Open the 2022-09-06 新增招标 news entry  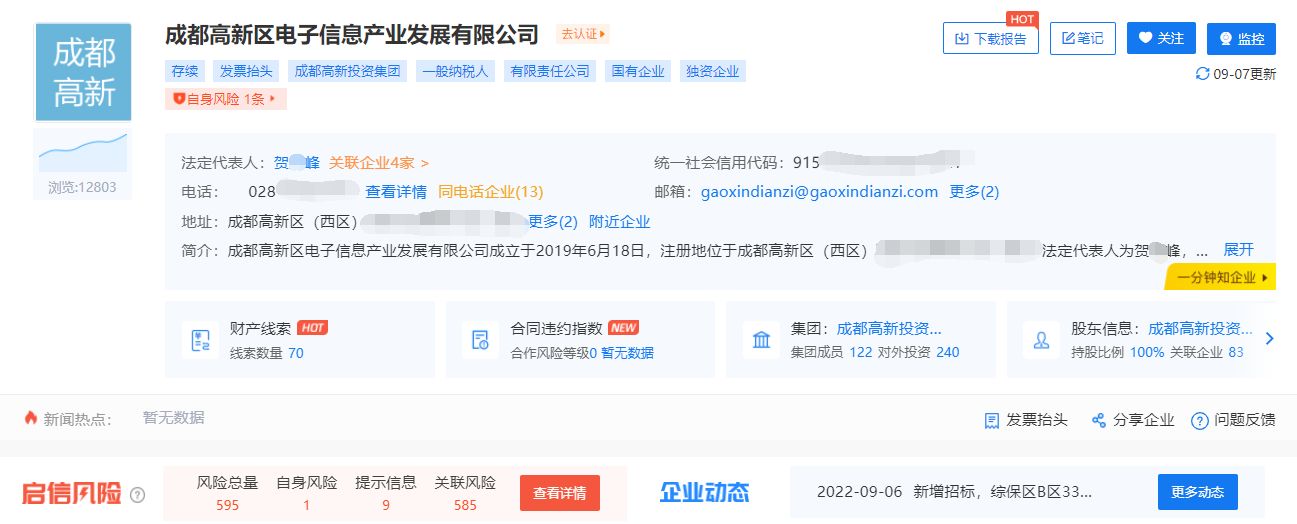point(954,492)
